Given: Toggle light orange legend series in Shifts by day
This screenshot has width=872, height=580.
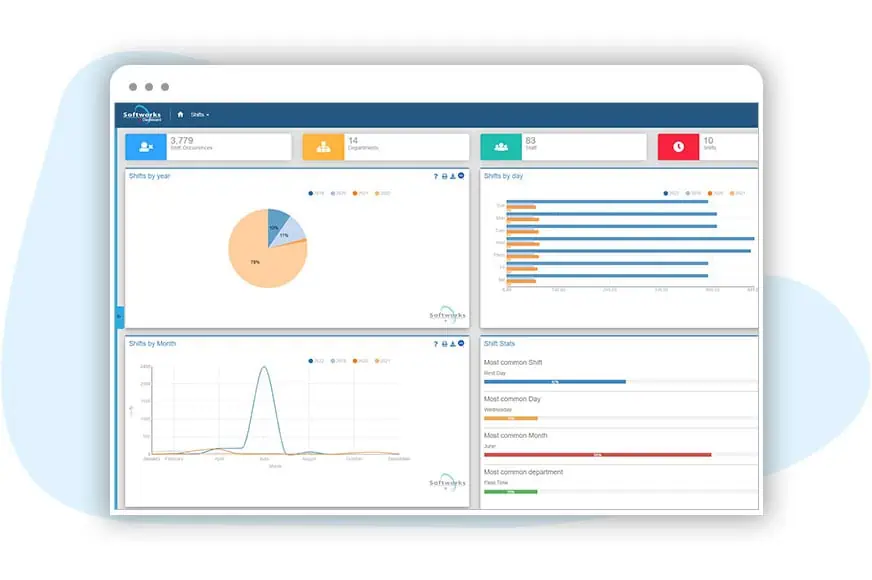Looking at the screenshot, I should 738,194.
